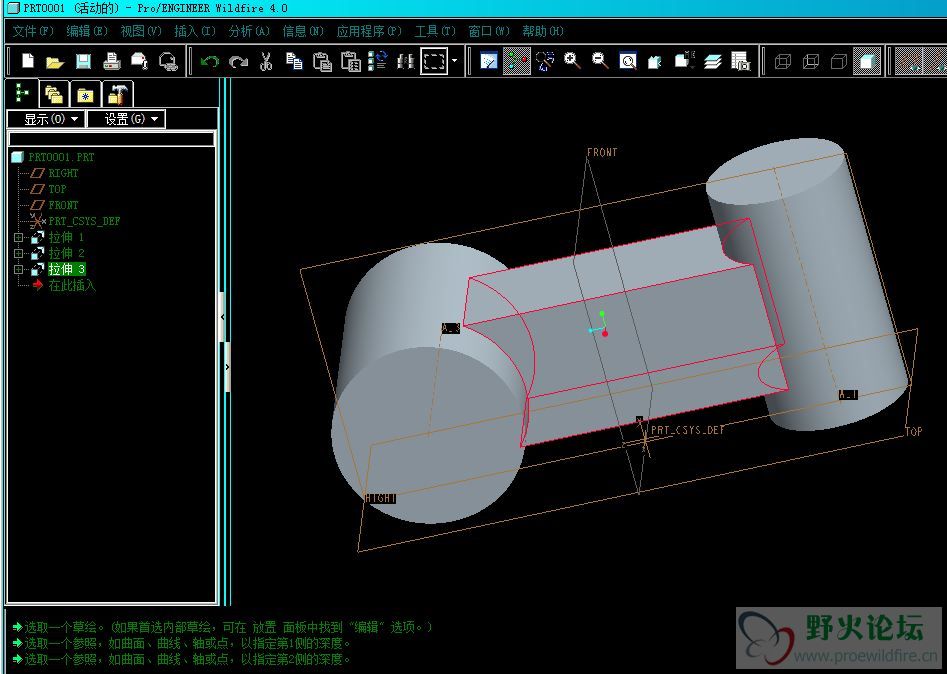
Task: Select the Model Tree navigator tab
Action: pyautogui.click(x=22, y=93)
